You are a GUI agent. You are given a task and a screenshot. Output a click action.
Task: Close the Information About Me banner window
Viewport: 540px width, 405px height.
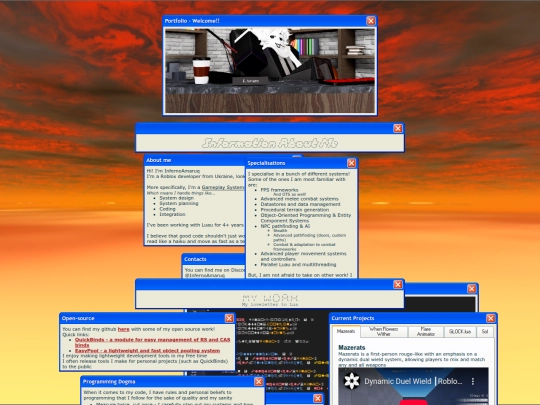pyautogui.click(x=398, y=128)
